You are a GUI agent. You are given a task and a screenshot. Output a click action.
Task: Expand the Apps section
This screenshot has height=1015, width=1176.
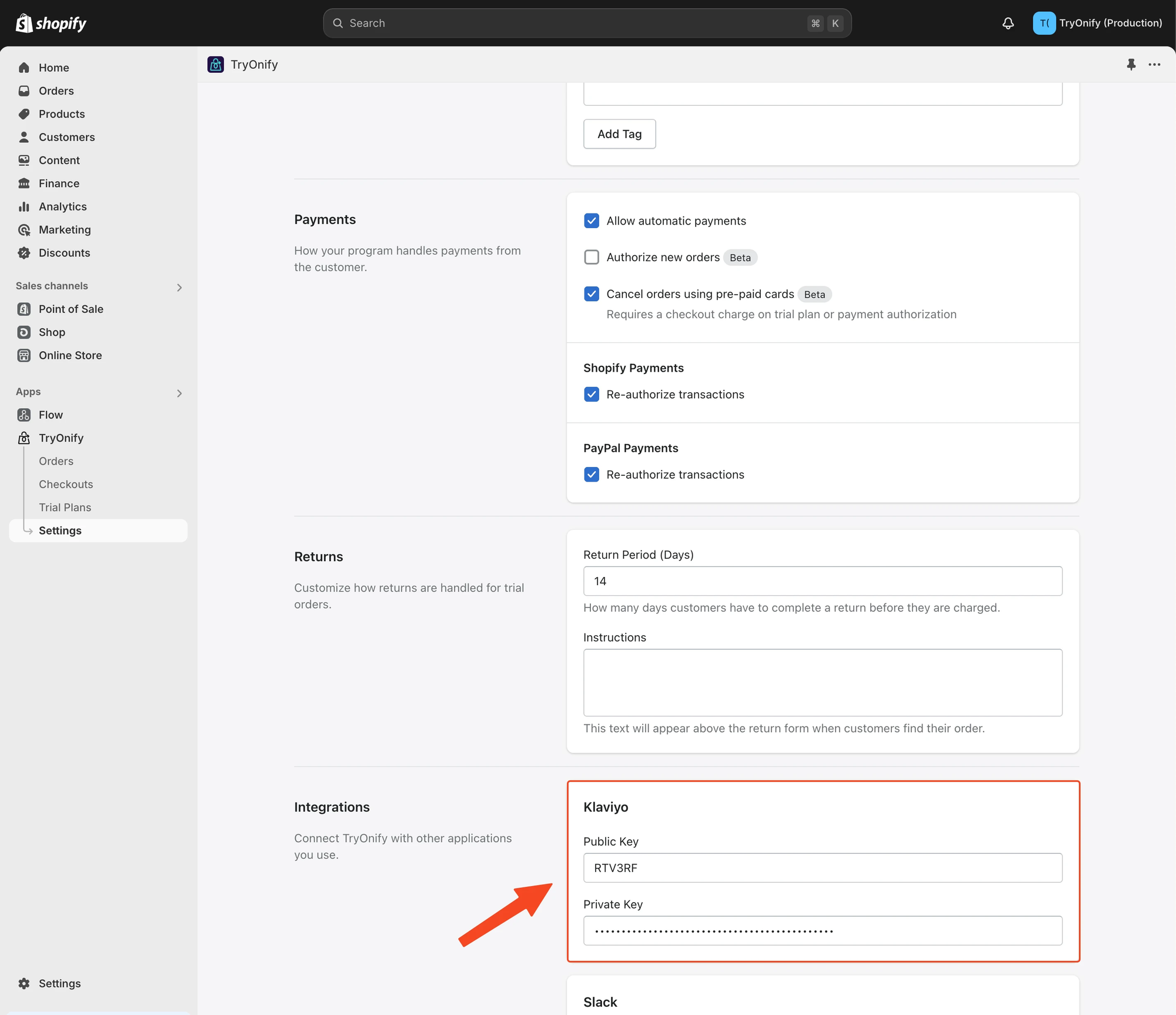[179, 393]
